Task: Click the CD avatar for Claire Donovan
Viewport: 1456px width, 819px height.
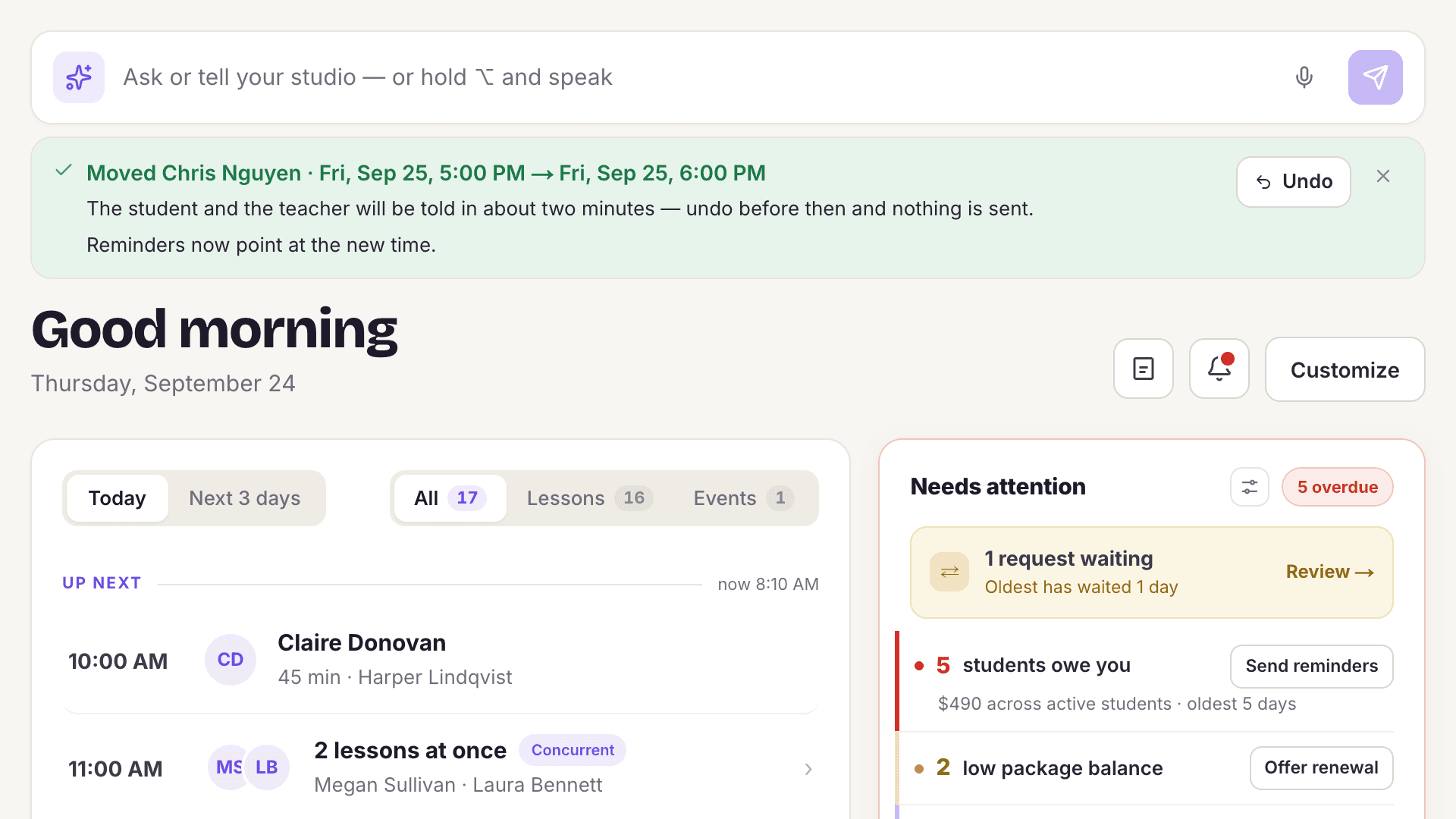Action: coord(231,660)
